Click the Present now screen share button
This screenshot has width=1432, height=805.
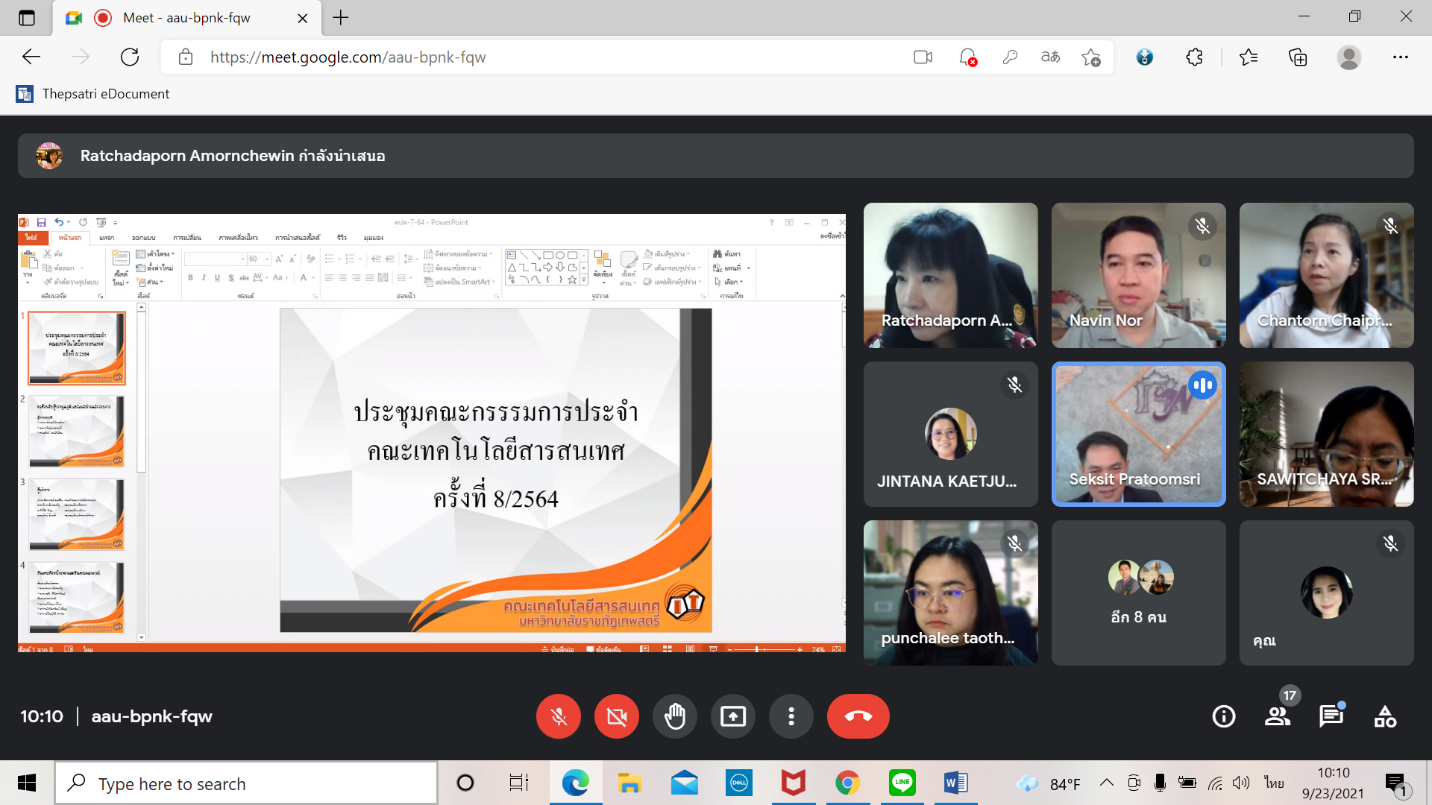pyautogui.click(x=733, y=716)
